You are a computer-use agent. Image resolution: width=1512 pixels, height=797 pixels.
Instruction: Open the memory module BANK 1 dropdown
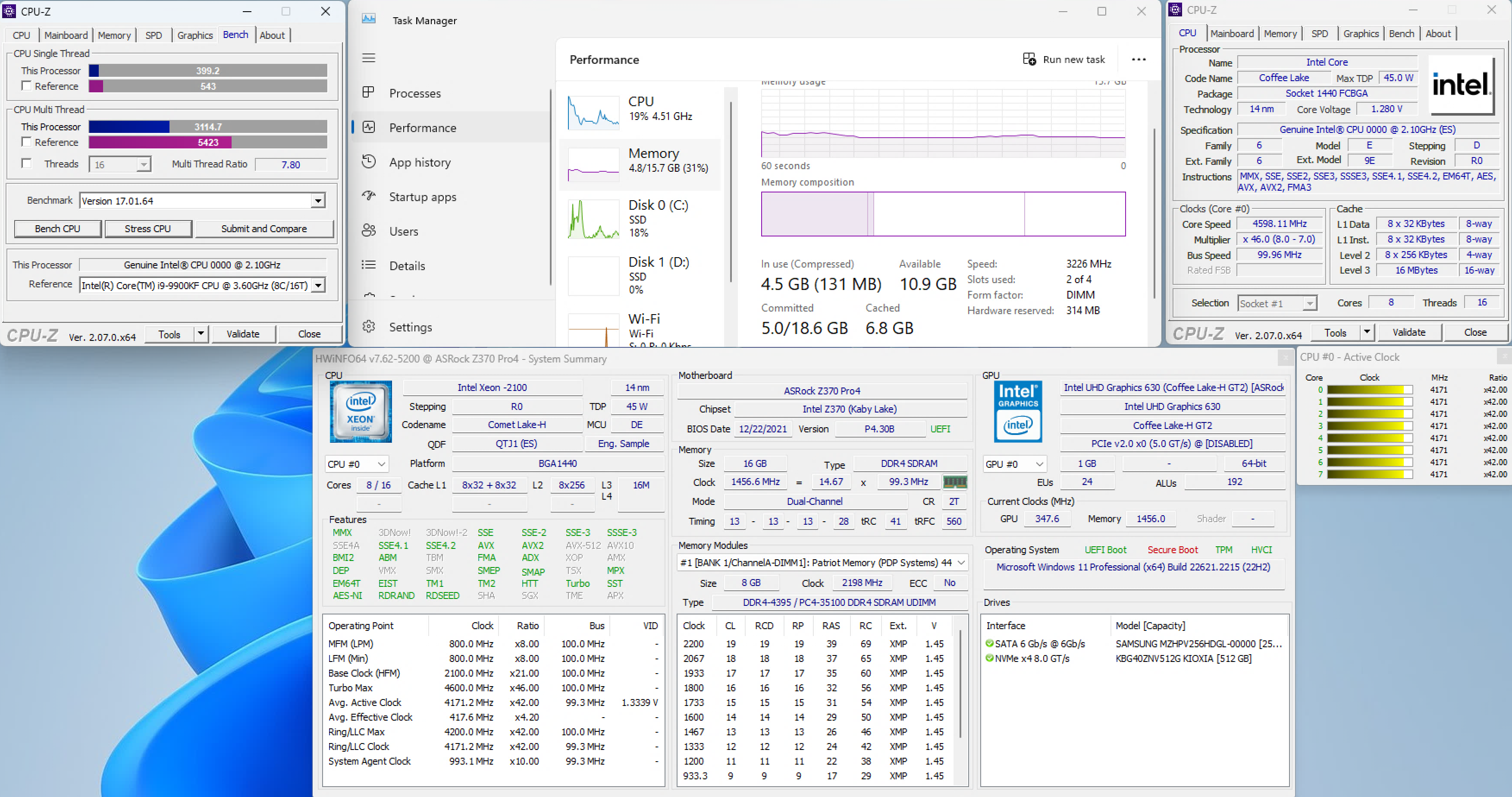822,562
